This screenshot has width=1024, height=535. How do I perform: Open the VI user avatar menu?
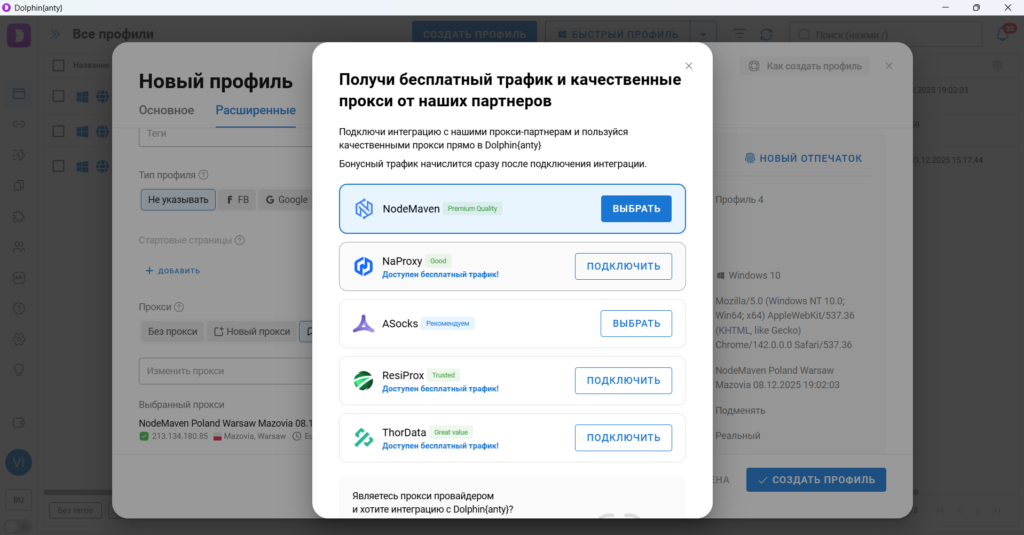pyautogui.click(x=19, y=462)
